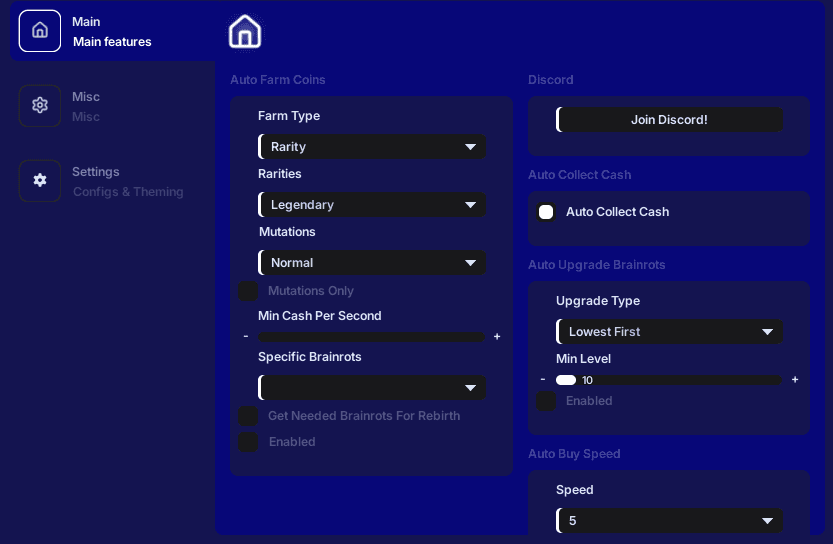This screenshot has width=833, height=544.
Task: Click the Settings cog icon in sidebar
Action: pos(40,181)
